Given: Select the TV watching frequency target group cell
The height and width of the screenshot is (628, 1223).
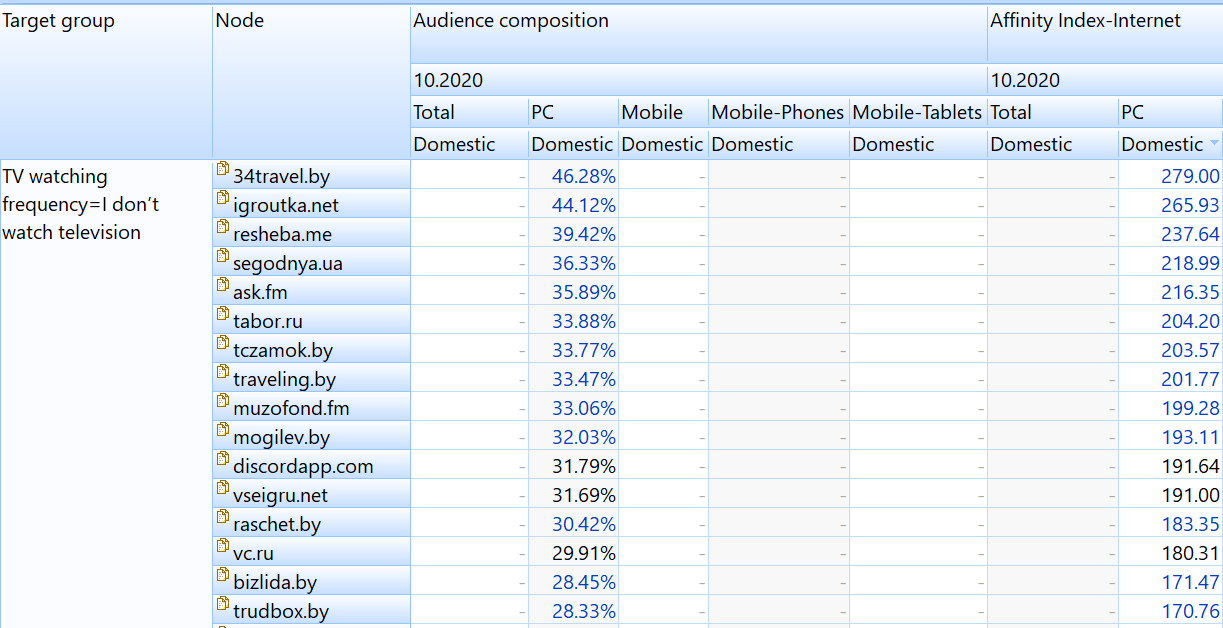Looking at the screenshot, I should (x=80, y=205).
